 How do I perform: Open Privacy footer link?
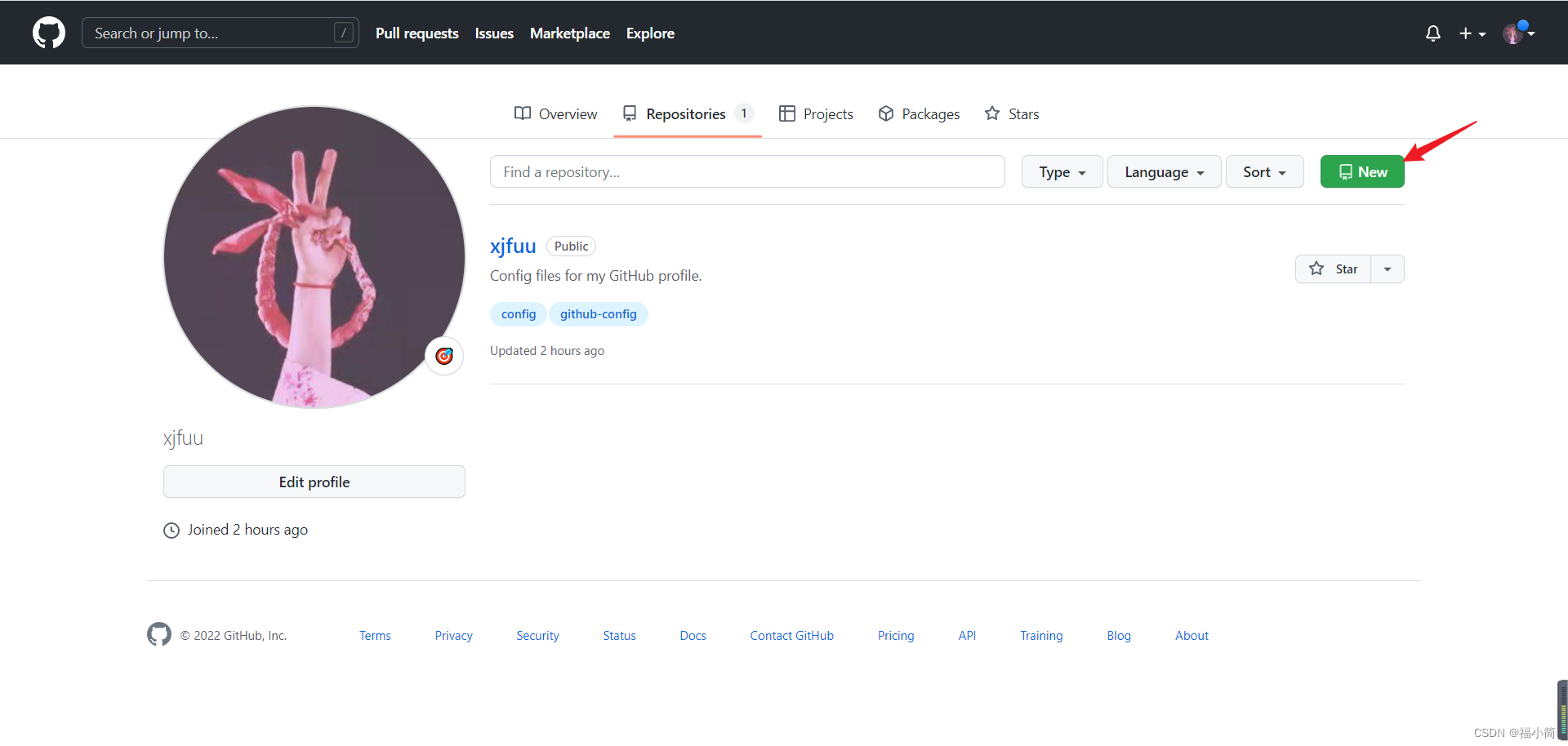tap(453, 635)
